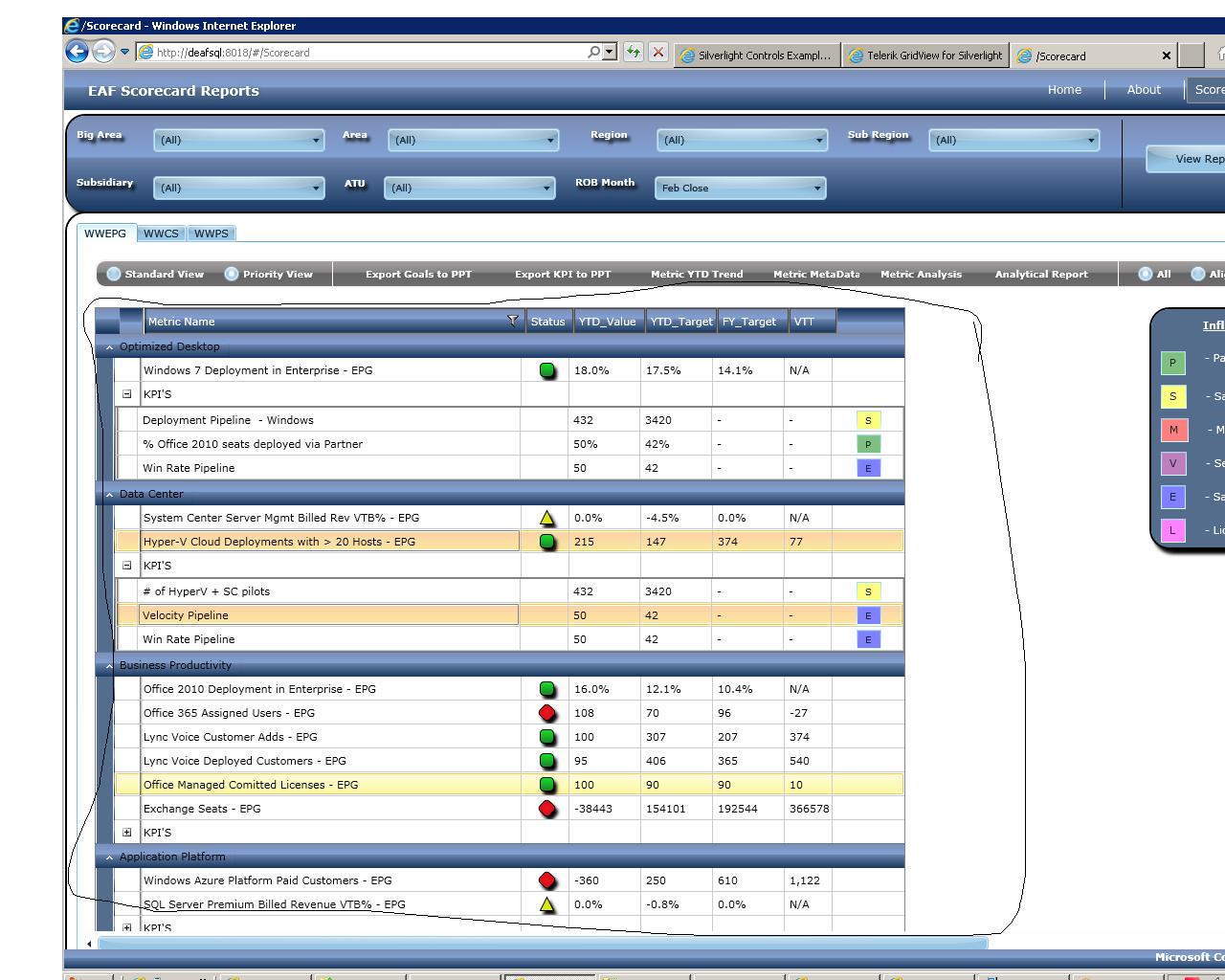The image size is (1225, 980).
Task: Open the Sub Region dropdown
Action: tap(1014, 140)
